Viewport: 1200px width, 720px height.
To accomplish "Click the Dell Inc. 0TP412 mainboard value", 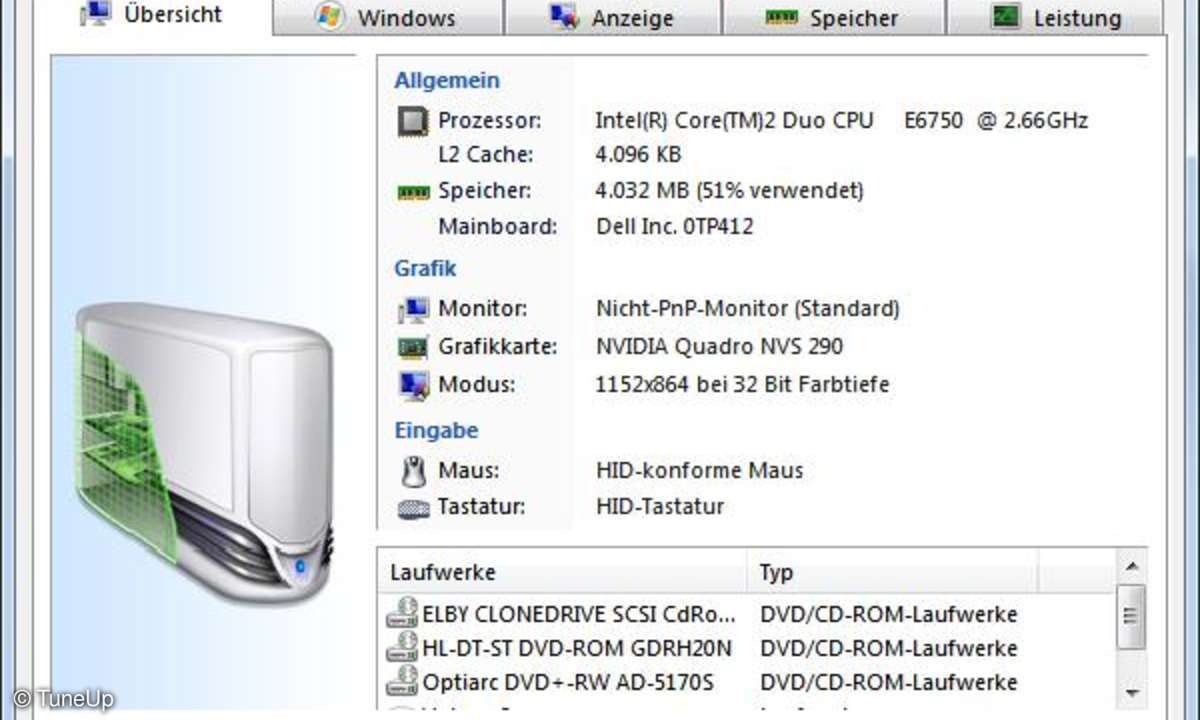I will [x=674, y=226].
